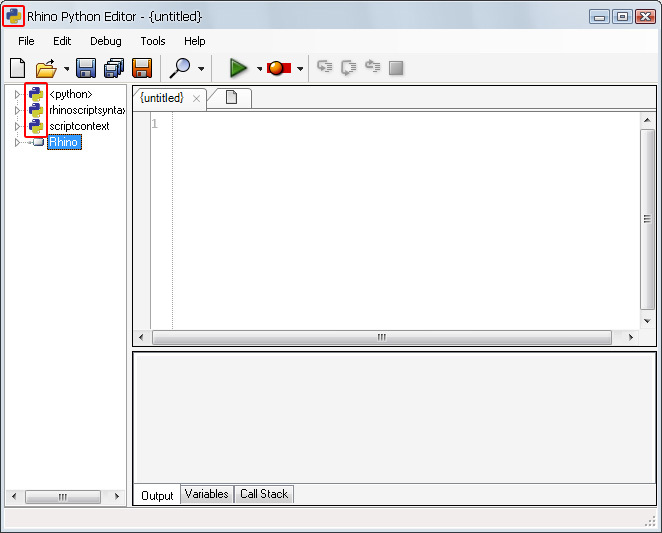Viewport: 662px width, 533px height.
Task: Click the Step Over debug icon
Action: tap(349, 68)
